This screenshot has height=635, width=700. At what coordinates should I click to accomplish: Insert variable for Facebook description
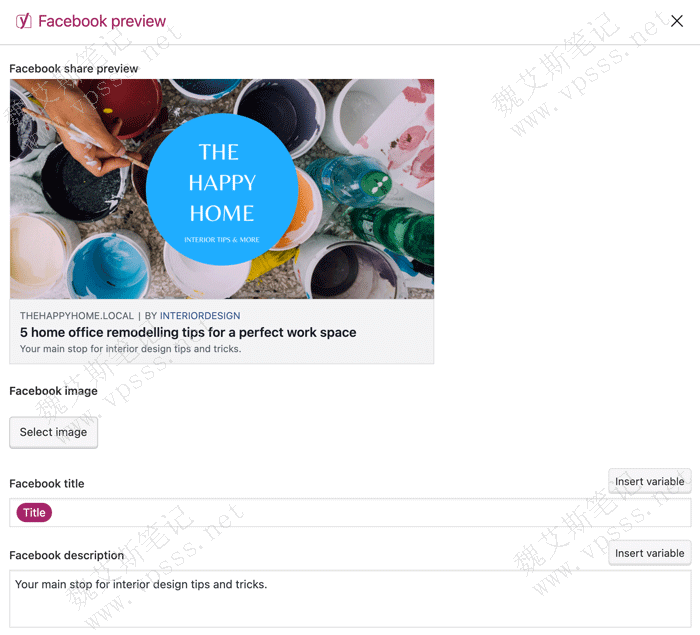coord(650,553)
